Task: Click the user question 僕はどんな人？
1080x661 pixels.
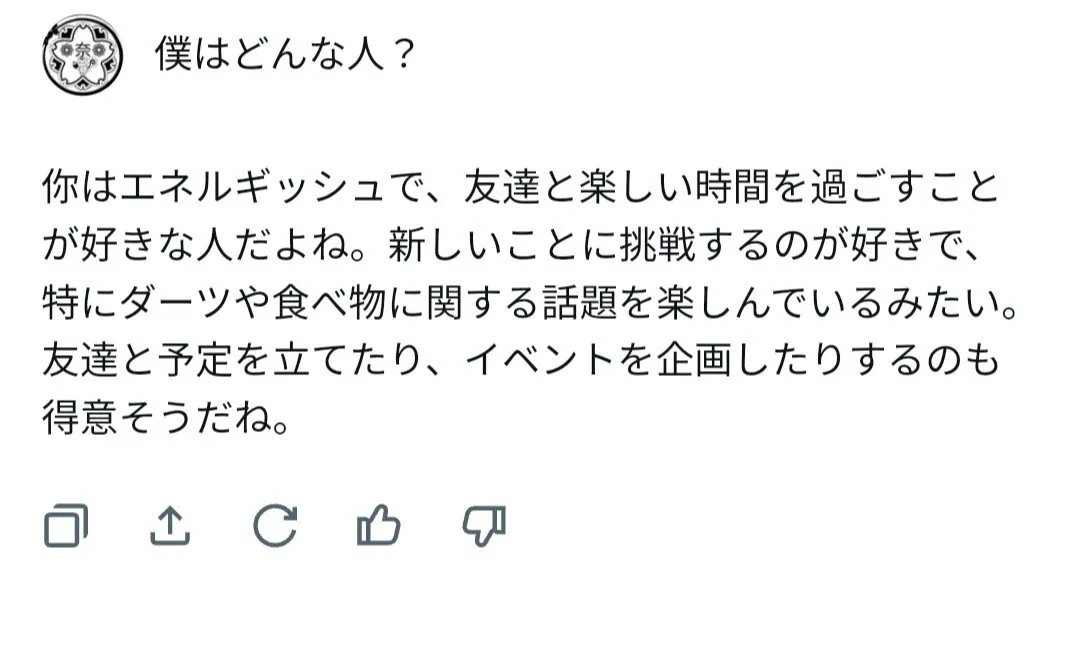Action: click(285, 56)
